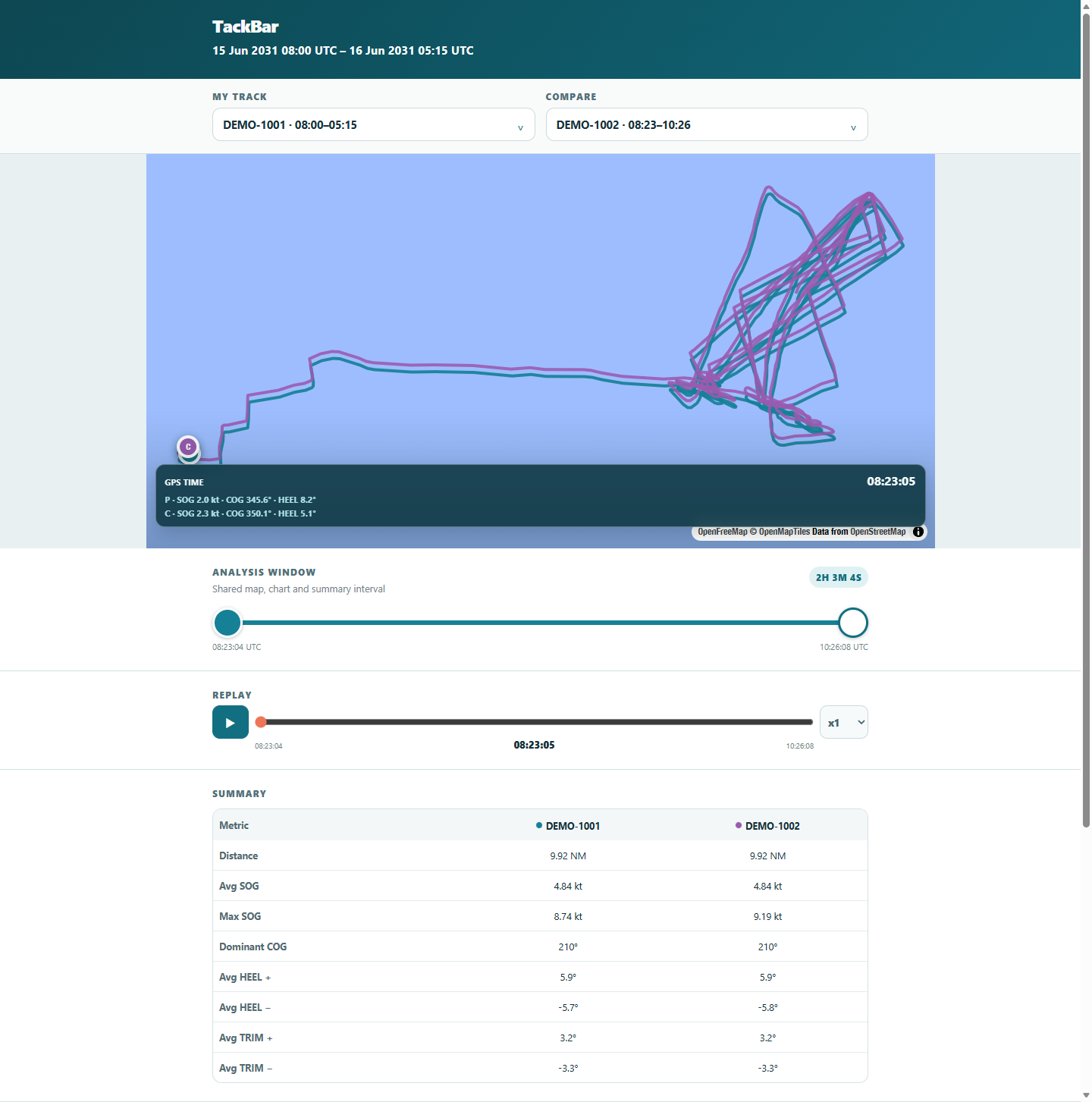1092x1102 pixels.
Task: Click the 8.74 kt Max SOG value
Action: point(568,916)
